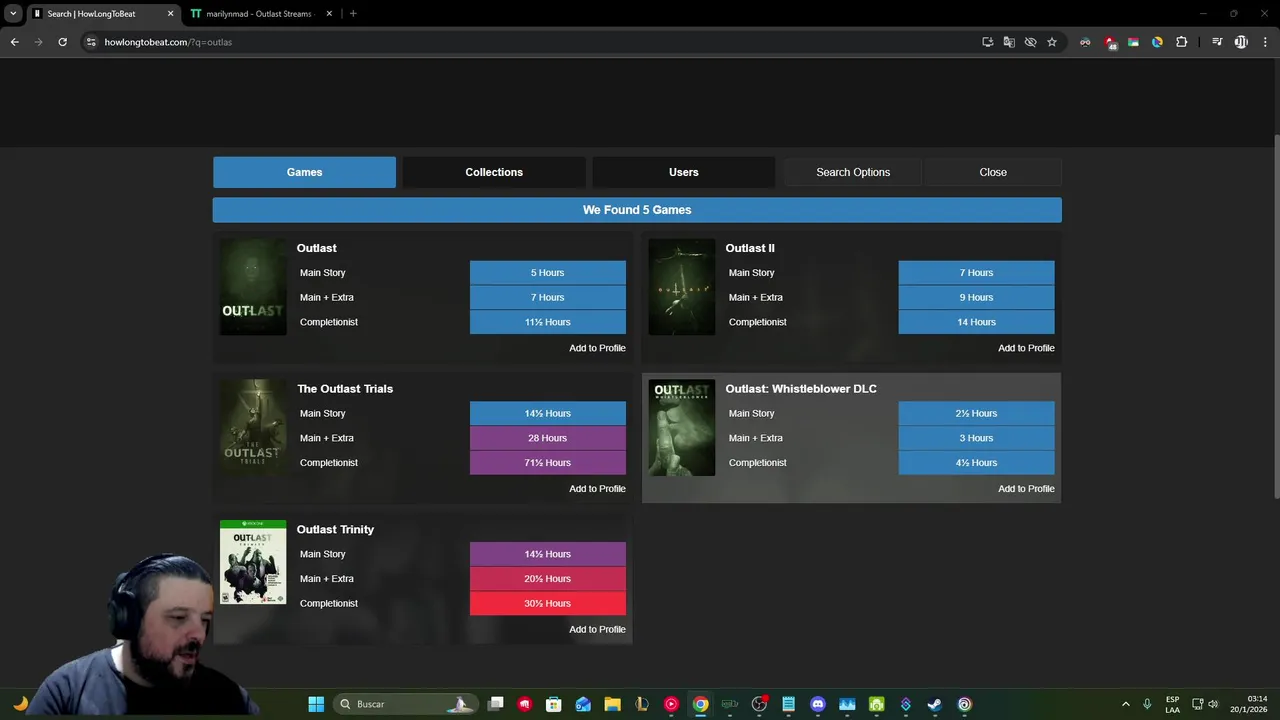Click the install app icon in the address bar

pos(987,42)
